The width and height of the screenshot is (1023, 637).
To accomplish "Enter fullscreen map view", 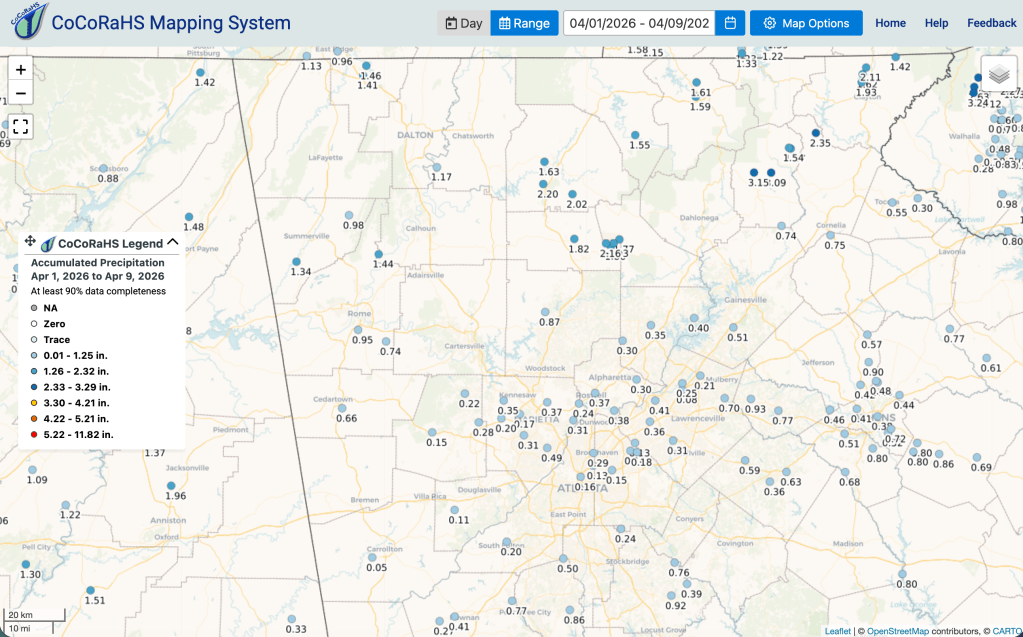I will point(21,127).
